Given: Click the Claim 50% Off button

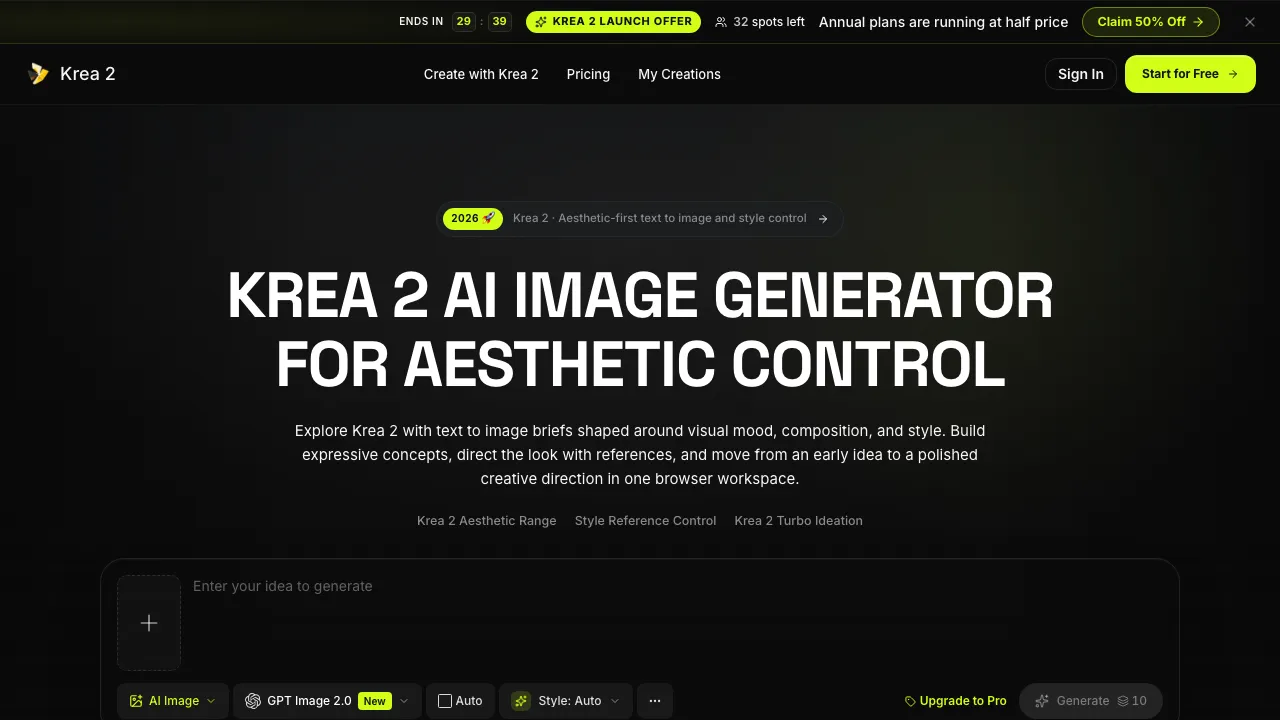Looking at the screenshot, I should pos(1151,22).
